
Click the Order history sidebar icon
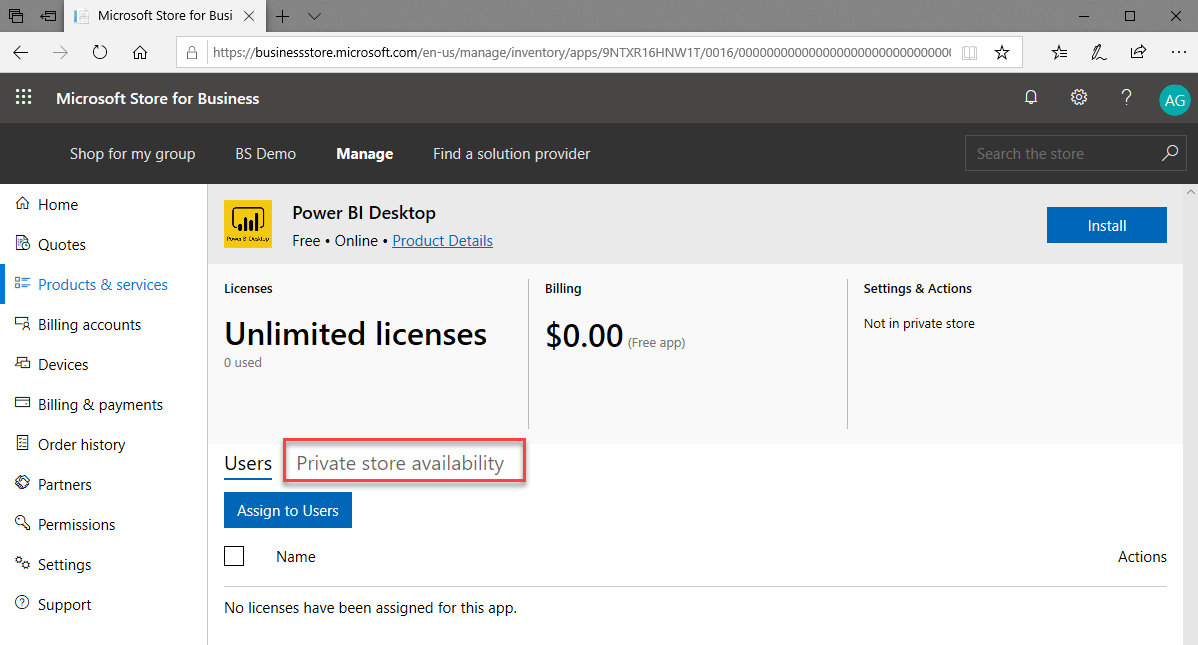[x=23, y=443]
